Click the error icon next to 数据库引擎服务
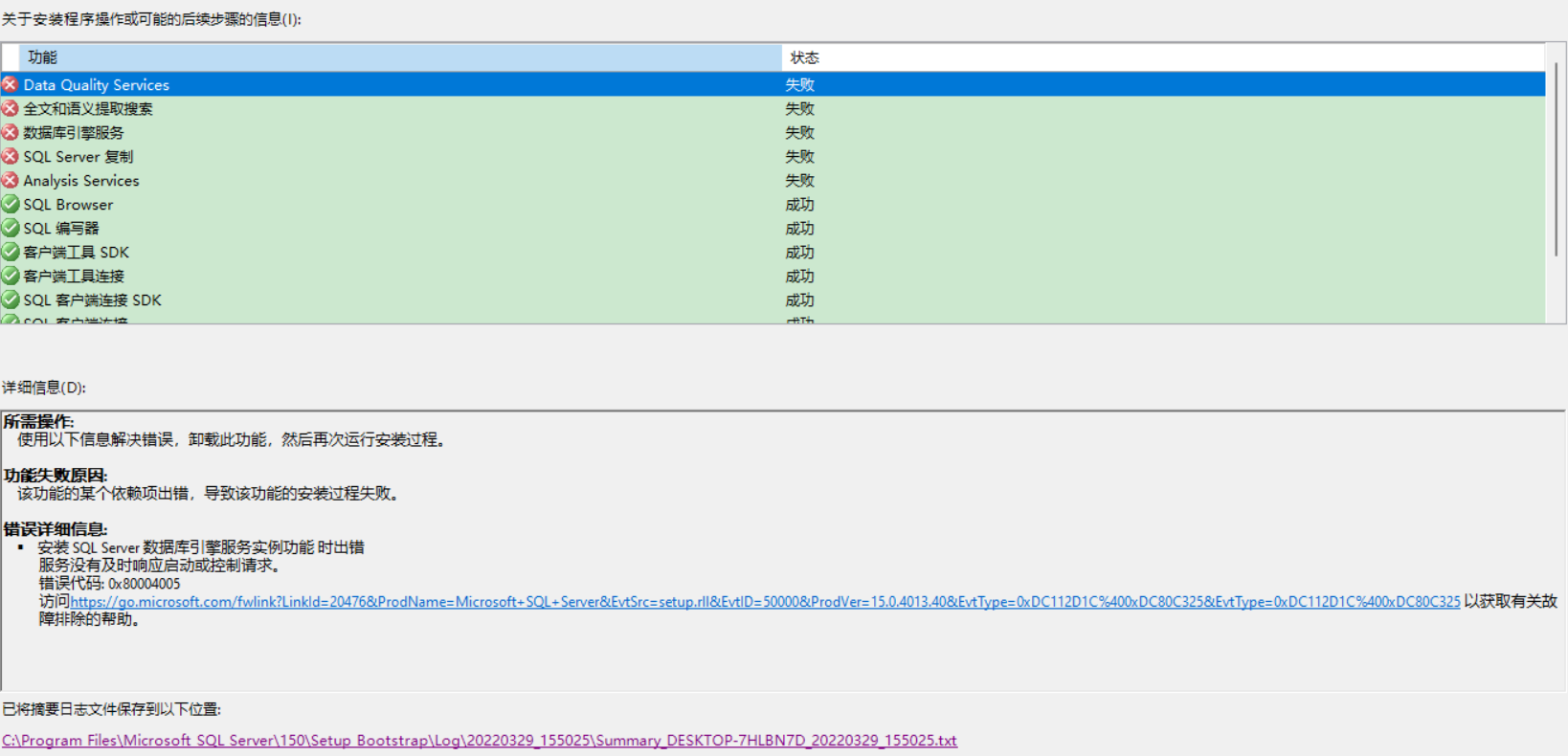The image size is (1568, 756). coord(11,132)
